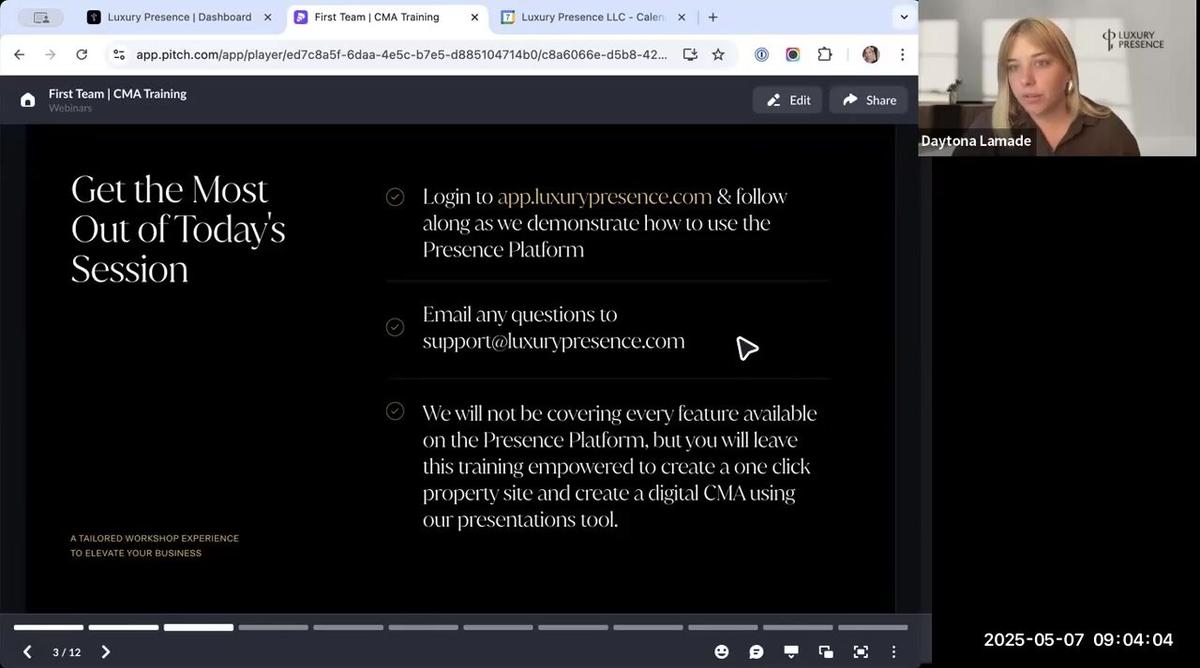The width and height of the screenshot is (1200, 668).
Task: Expand the tab search dropdown chevron
Action: [904, 17]
